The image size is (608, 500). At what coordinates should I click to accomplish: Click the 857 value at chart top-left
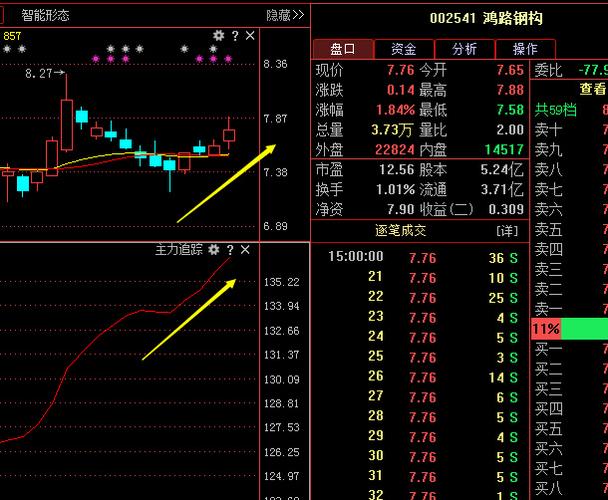[x=12, y=36]
